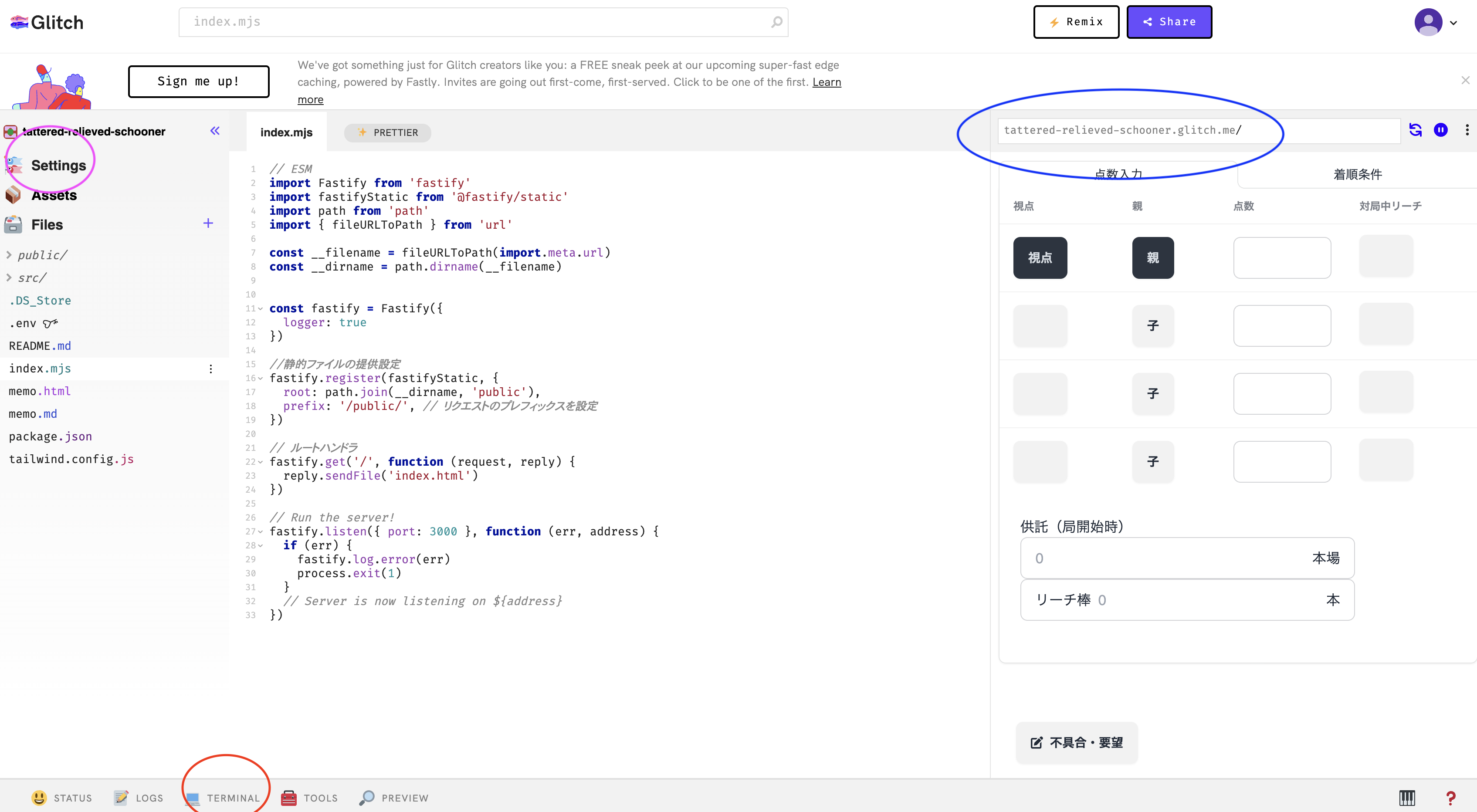Click the Sign me up! button

(x=198, y=81)
